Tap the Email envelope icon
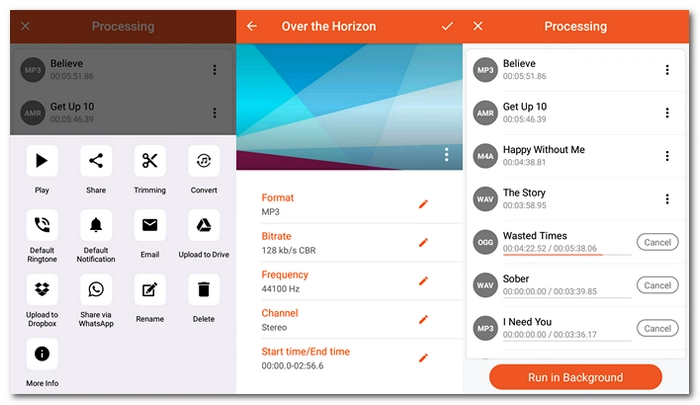Image resolution: width=700 pixels, height=405 pixels. pos(150,225)
